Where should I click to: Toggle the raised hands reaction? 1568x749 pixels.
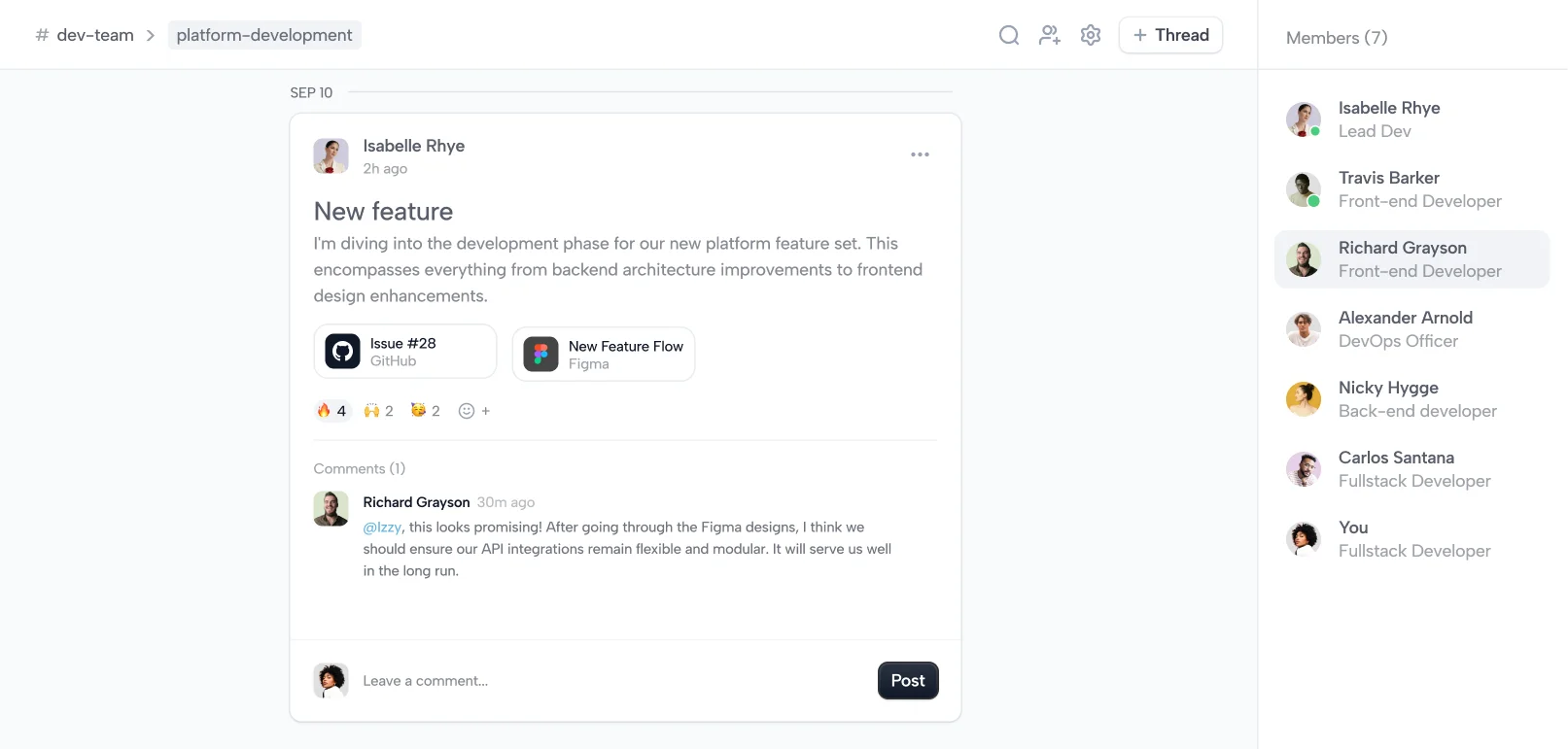point(378,411)
